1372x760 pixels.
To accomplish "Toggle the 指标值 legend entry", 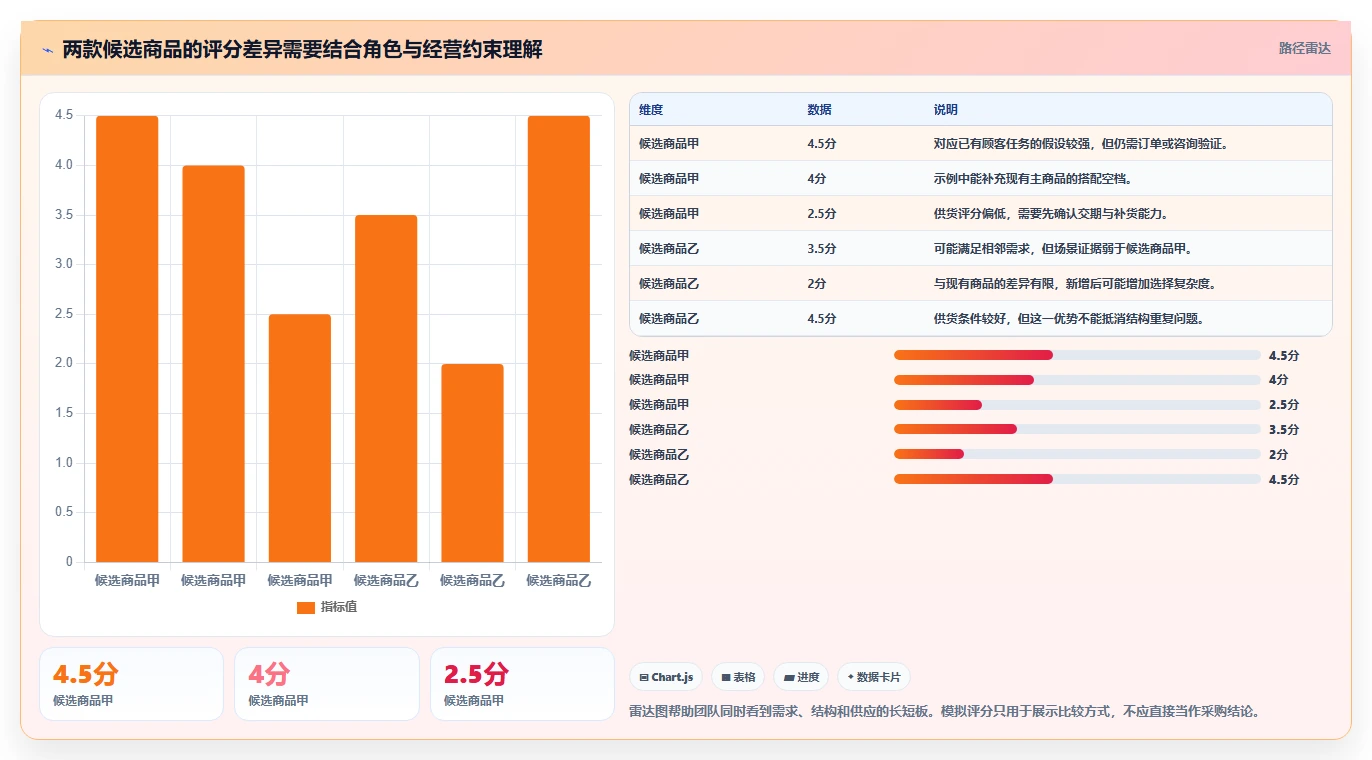I will coord(327,607).
